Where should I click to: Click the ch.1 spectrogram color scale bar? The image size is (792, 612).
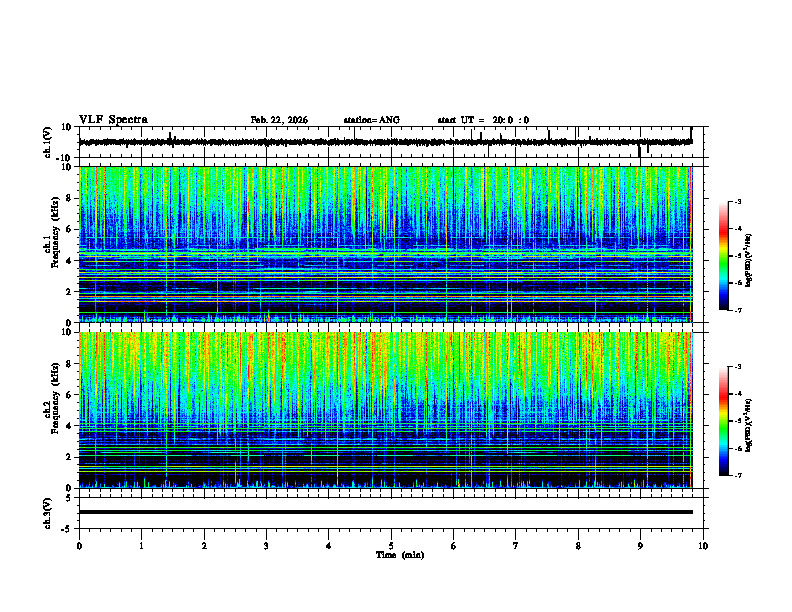[x=724, y=256]
